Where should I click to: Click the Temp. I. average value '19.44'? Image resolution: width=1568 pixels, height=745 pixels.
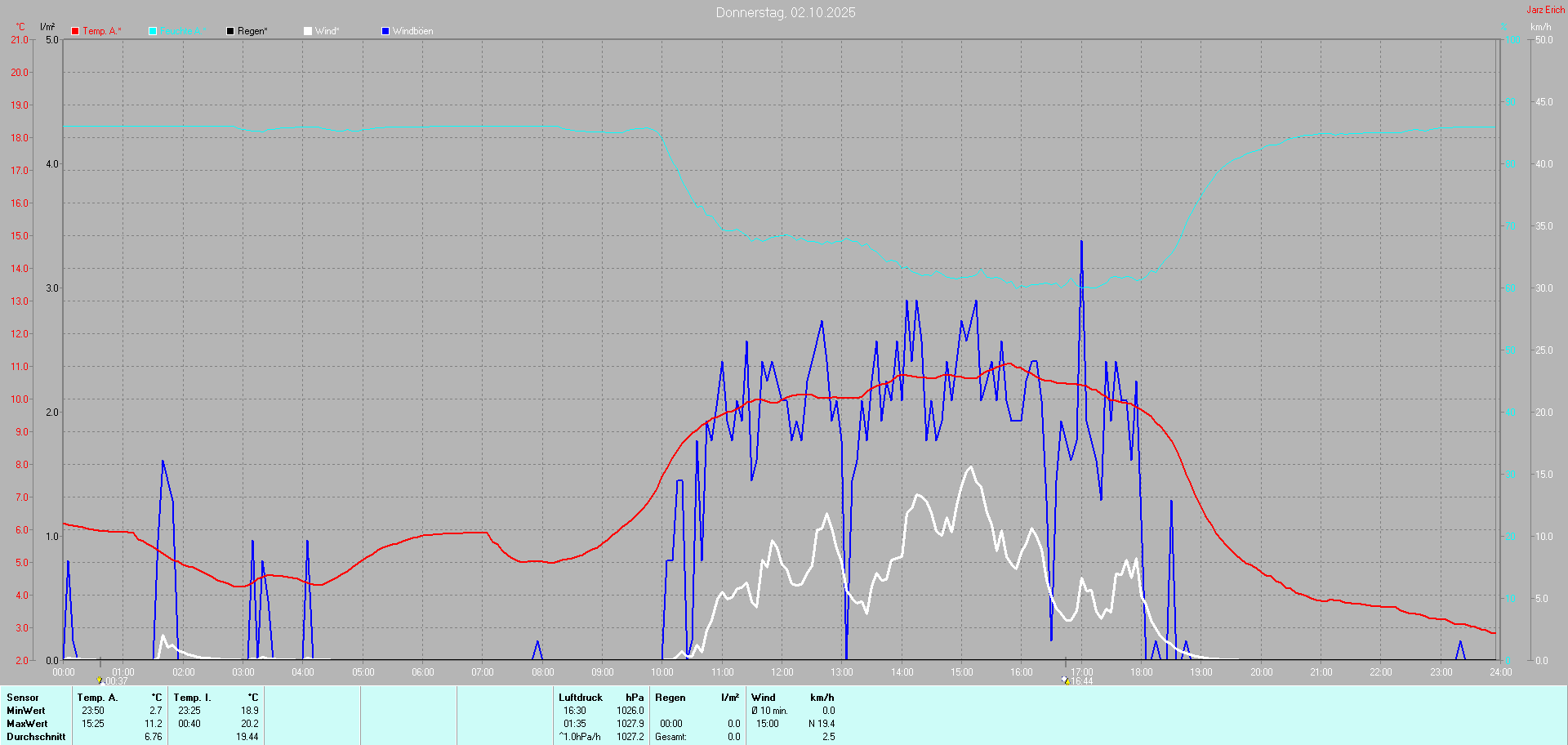pos(247,737)
